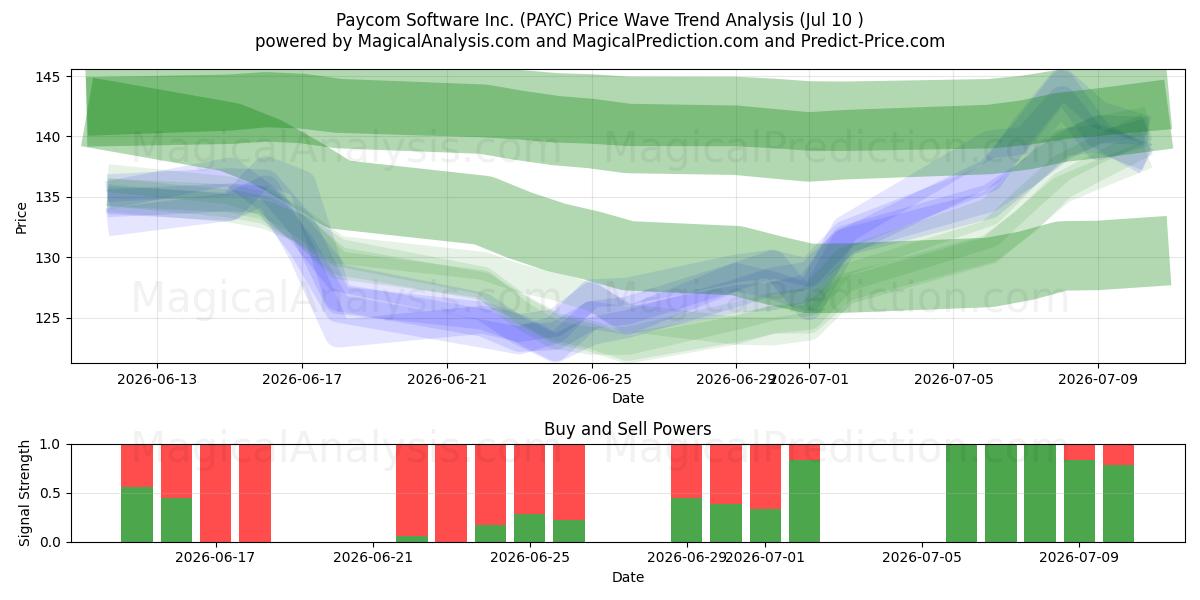Click the 'Date' label under the Buy and Sell chart
This screenshot has width=1200, height=600.
628,577
